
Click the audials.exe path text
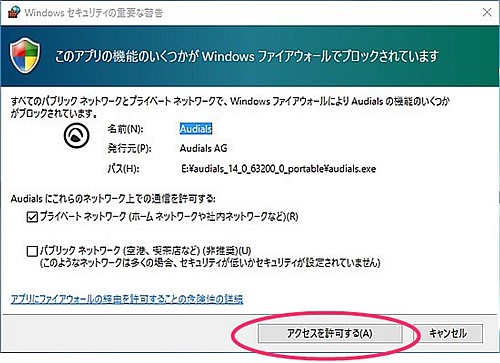[x=279, y=169]
